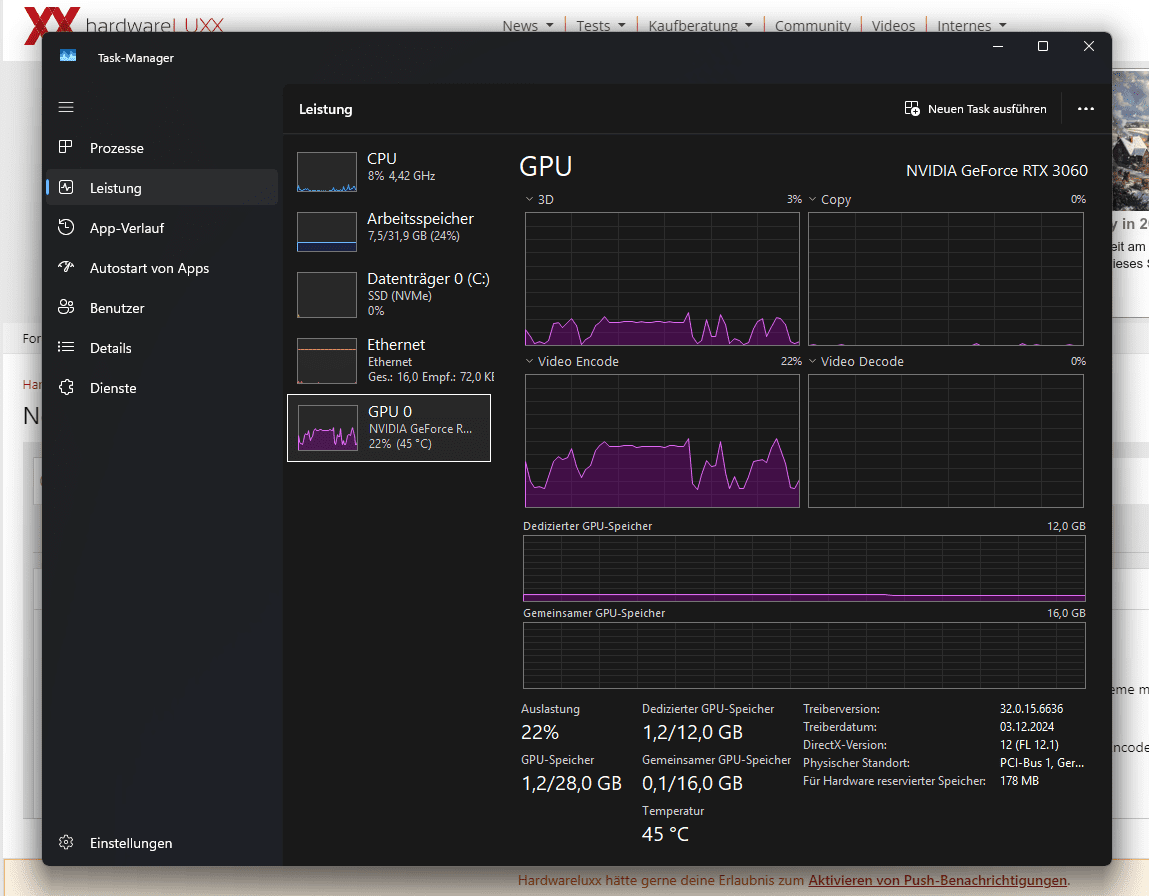
Task: Click Treiberdatum value 03.12.2024
Action: point(1027,727)
